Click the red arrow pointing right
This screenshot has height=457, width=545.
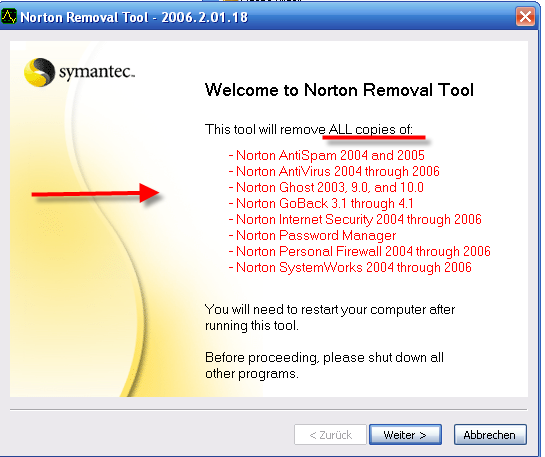click(x=95, y=193)
